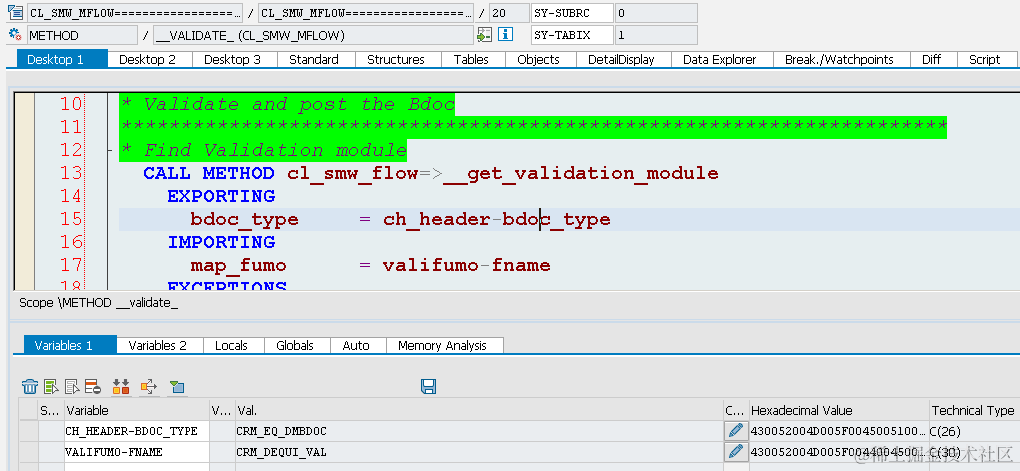Viewport: 1020px width, 471px height.
Task: Click the Hexadecimal Value column header
Action: pos(839,410)
